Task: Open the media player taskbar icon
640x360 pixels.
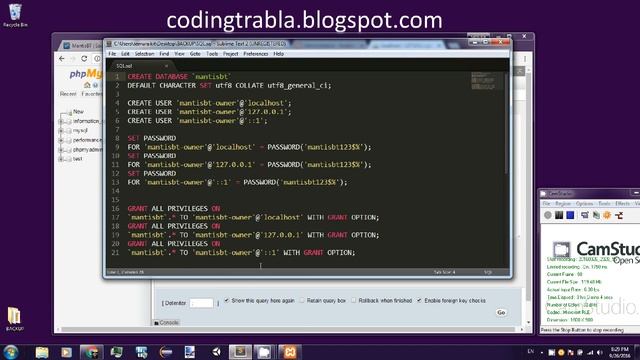Action: point(66,352)
